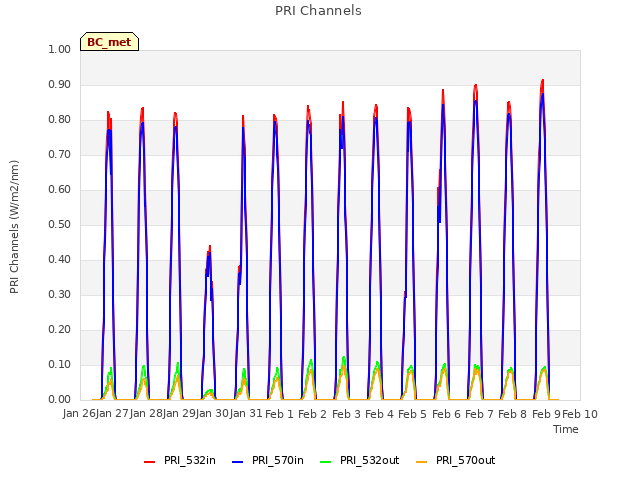Click the 0.50 y-axis tick label
Viewport: 640px width, 480px height.
(x=60, y=224)
